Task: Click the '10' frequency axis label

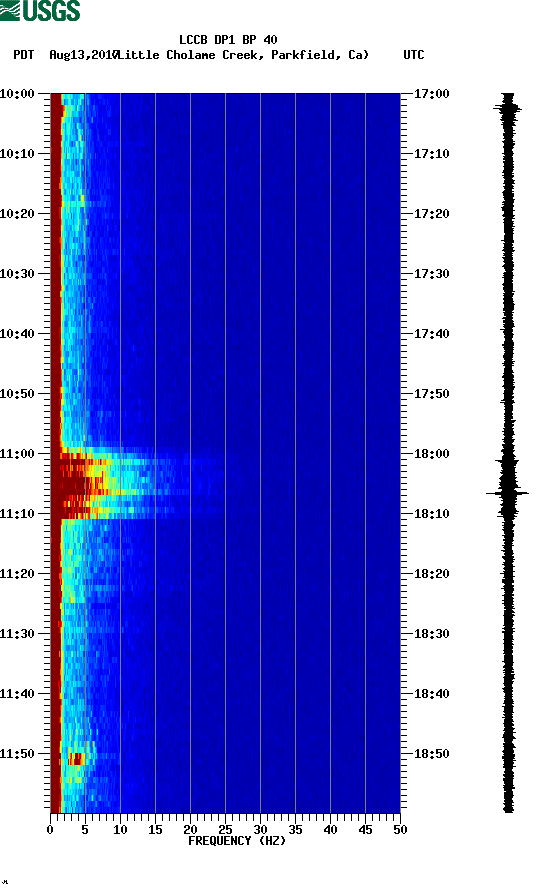Action: tap(120, 830)
